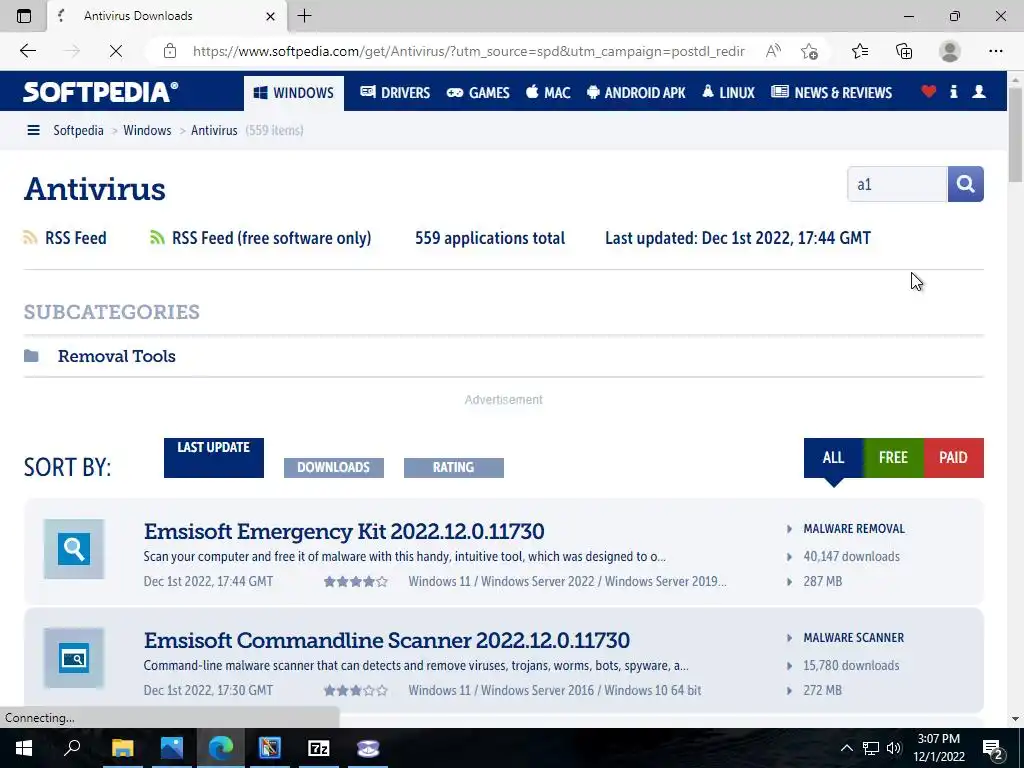Click the taskbar clock showing 3:07 PM

pyautogui.click(x=938, y=748)
